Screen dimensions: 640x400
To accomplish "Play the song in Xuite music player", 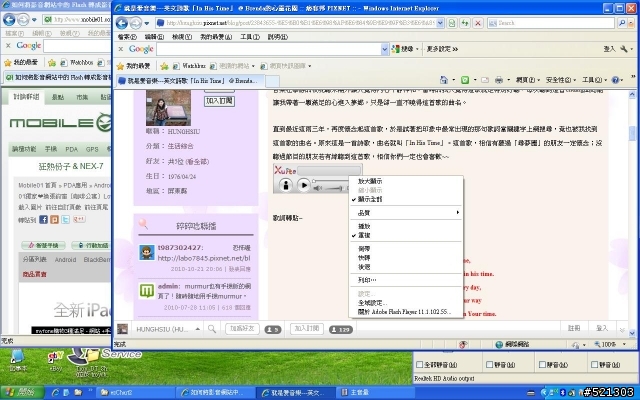I will tap(303, 185).
